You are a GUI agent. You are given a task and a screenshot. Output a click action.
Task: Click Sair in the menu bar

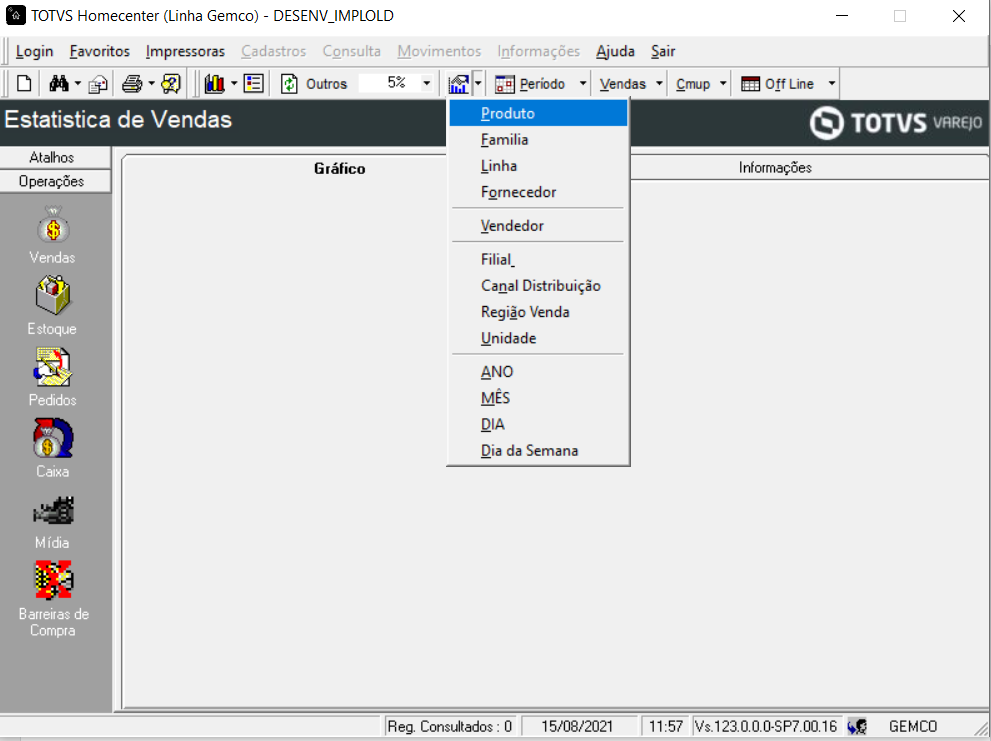pyautogui.click(x=663, y=51)
